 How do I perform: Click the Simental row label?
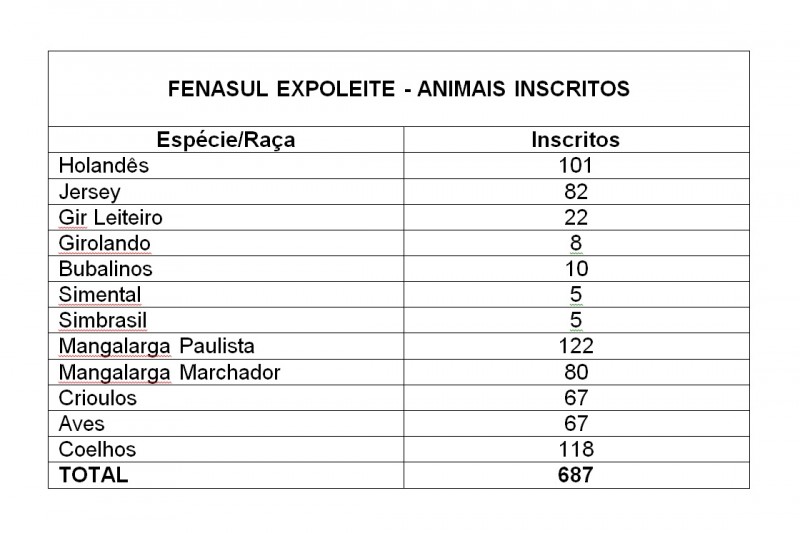point(99,295)
